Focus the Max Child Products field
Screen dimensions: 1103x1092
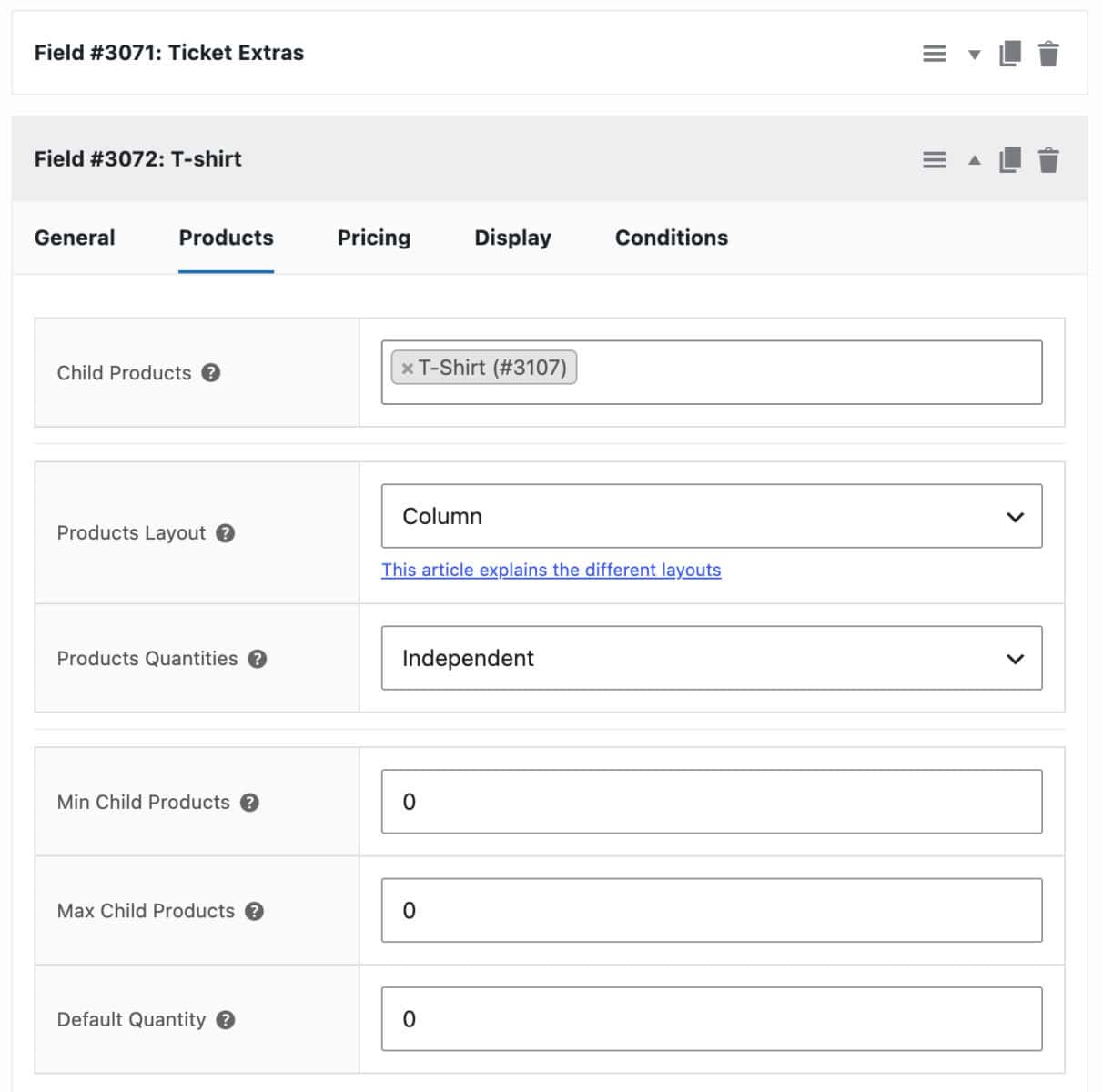pos(712,910)
